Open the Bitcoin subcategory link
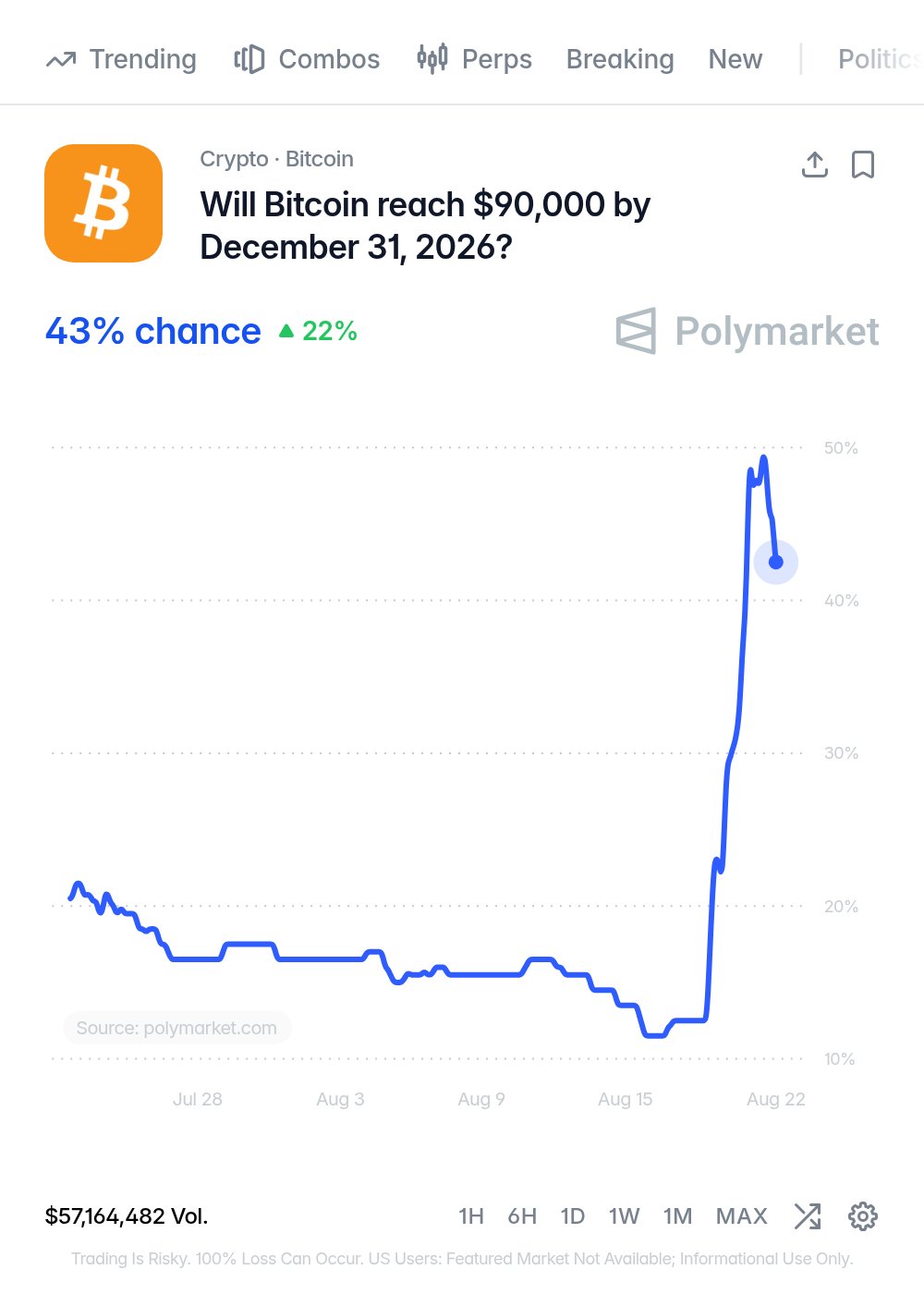The width and height of the screenshot is (924, 1294). [320, 159]
